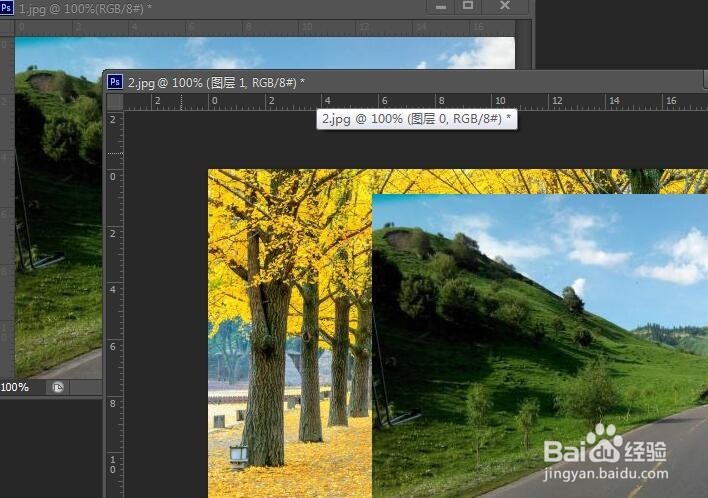Click the ruler origin corner box in 2.jpg
The image size is (708, 498).
click(115, 102)
